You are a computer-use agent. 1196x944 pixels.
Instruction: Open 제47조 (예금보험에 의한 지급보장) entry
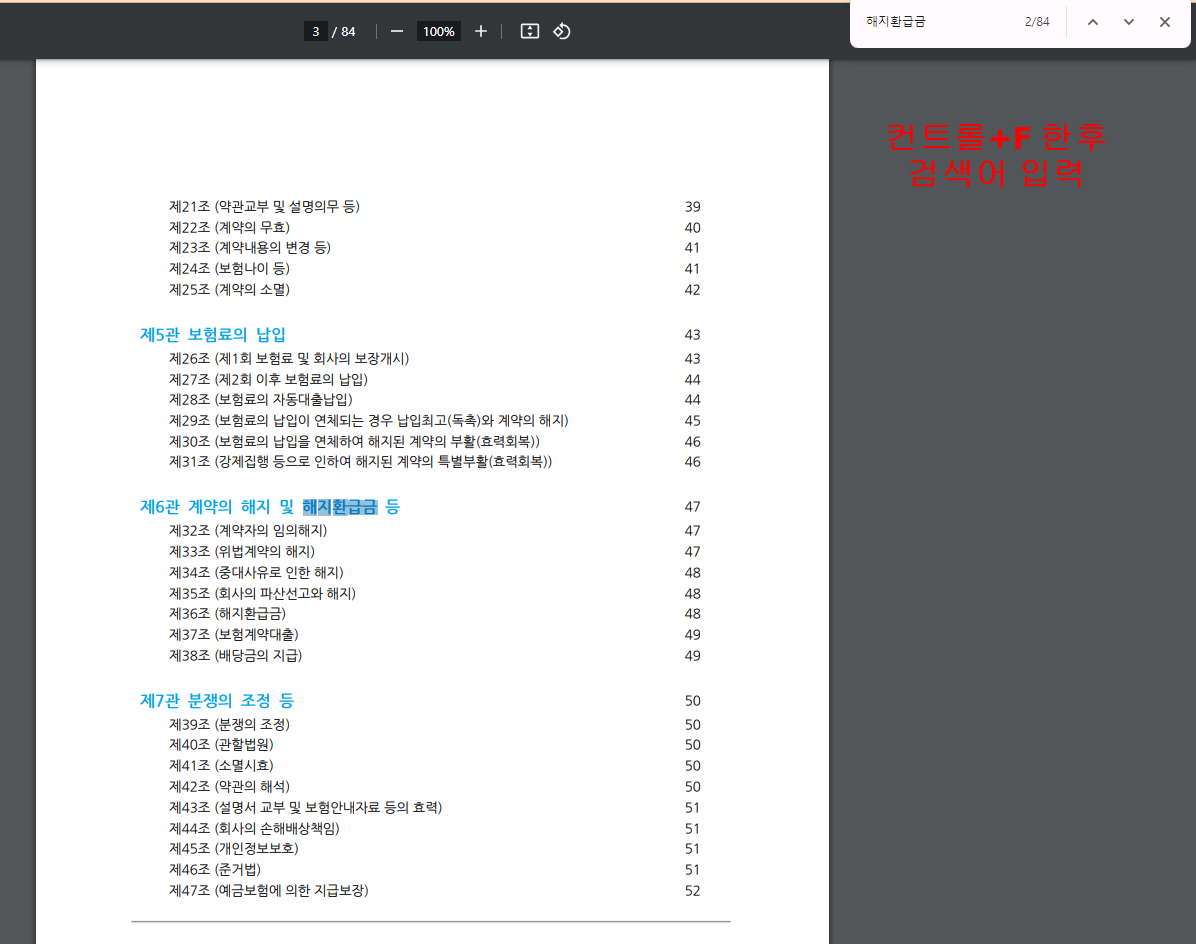coord(268,891)
